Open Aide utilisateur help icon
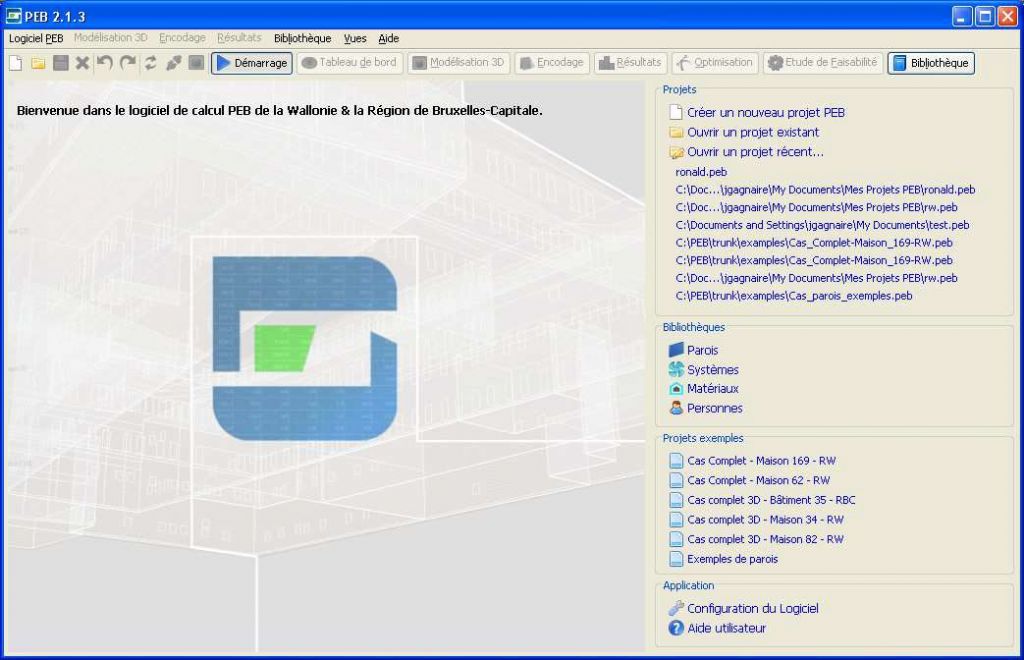The width and height of the screenshot is (1024, 660). tap(676, 628)
